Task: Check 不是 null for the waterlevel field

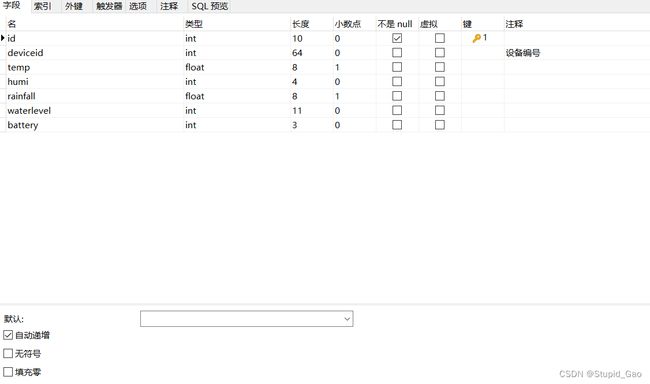Action: (397, 110)
